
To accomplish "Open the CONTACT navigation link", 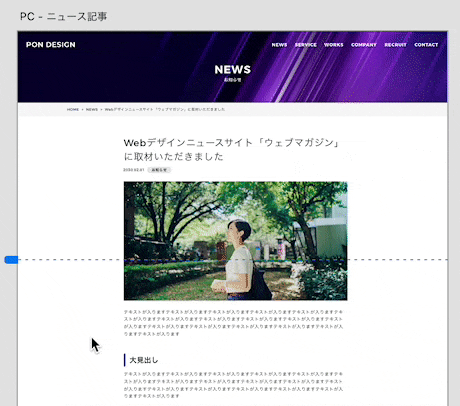I will pos(426,45).
